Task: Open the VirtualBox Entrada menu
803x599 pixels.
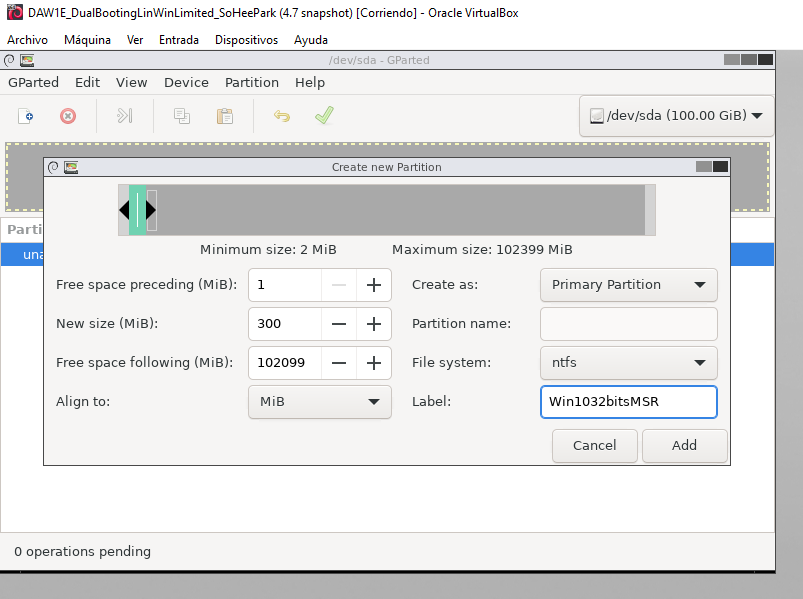Action: point(179,40)
